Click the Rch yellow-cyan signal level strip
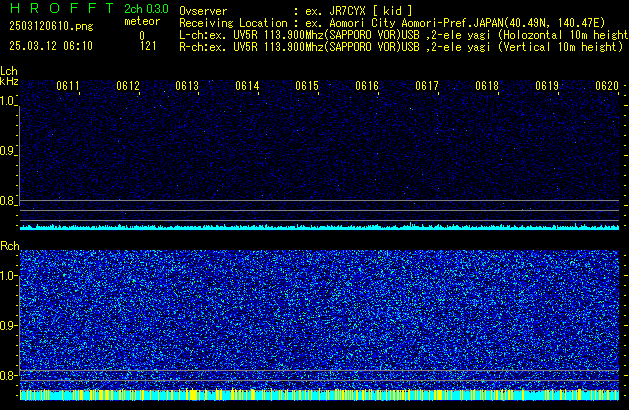Viewport: 629px width, 410px height. tap(319, 395)
